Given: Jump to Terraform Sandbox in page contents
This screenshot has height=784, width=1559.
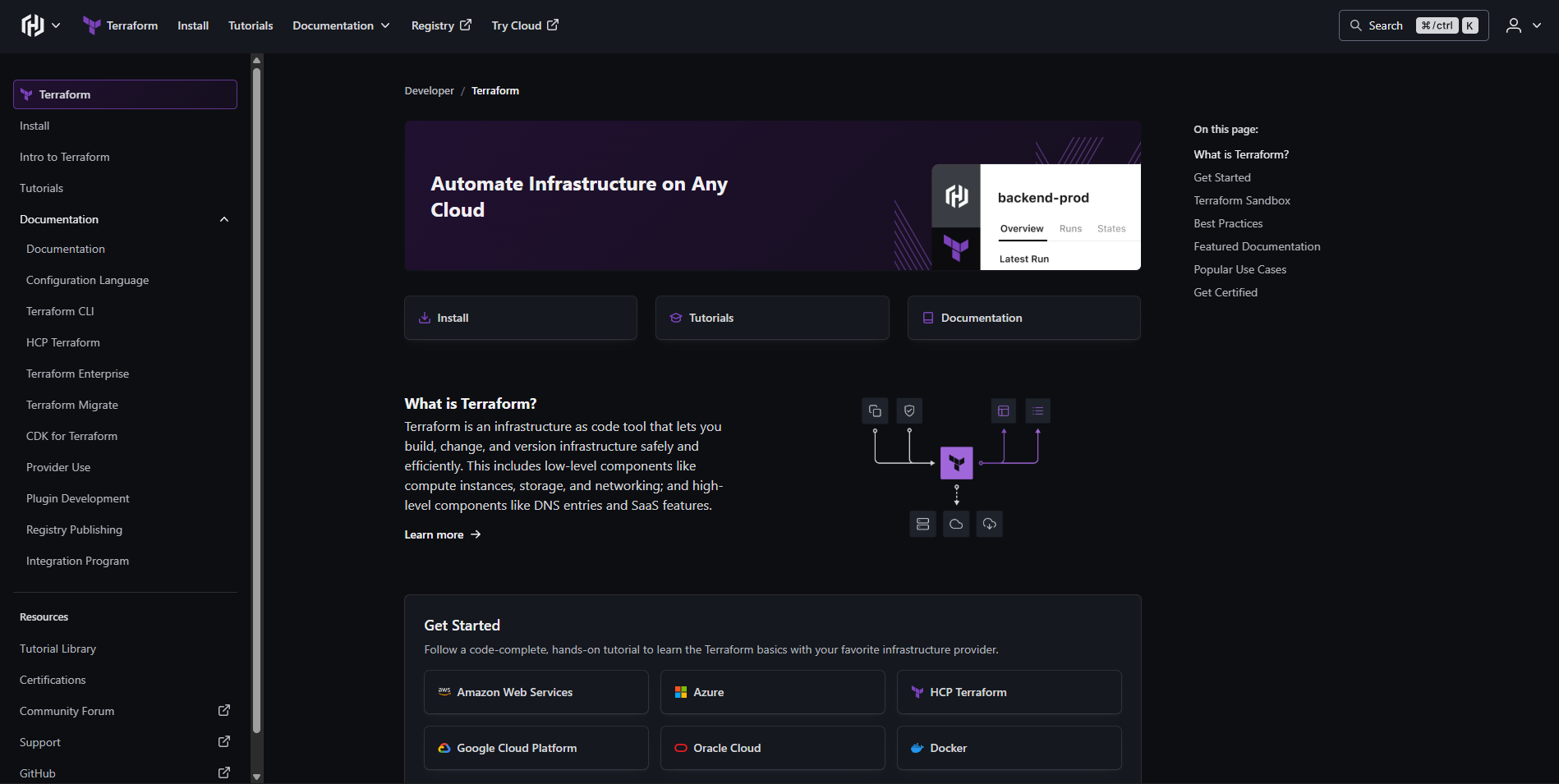Looking at the screenshot, I should (x=1242, y=200).
